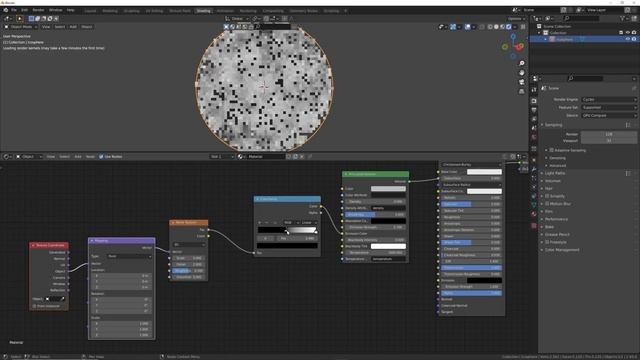The image size is (640, 360).
Task: Open the node editor type selector icon
Action: [6, 156]
